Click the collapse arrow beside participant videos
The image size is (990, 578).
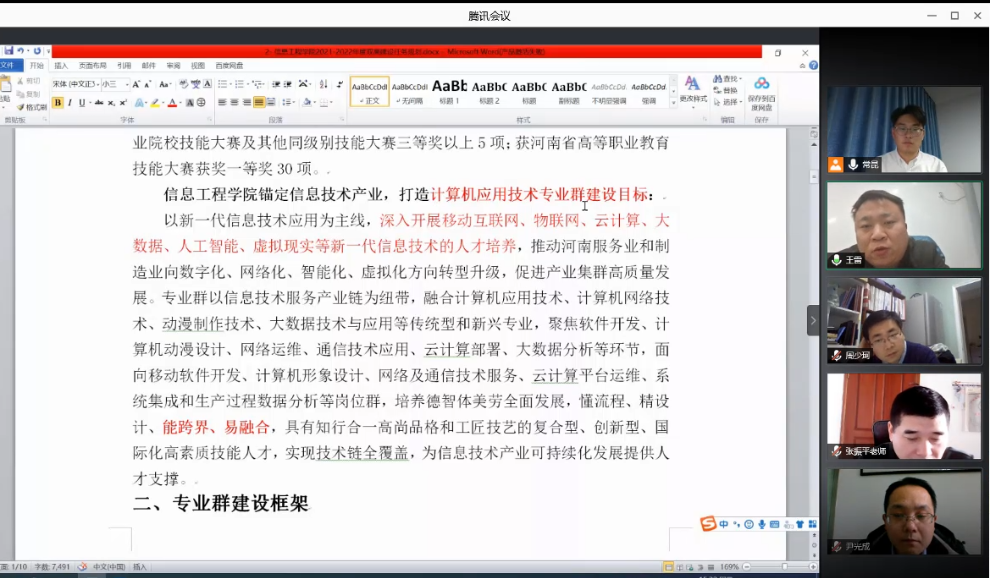click(812, 321)
